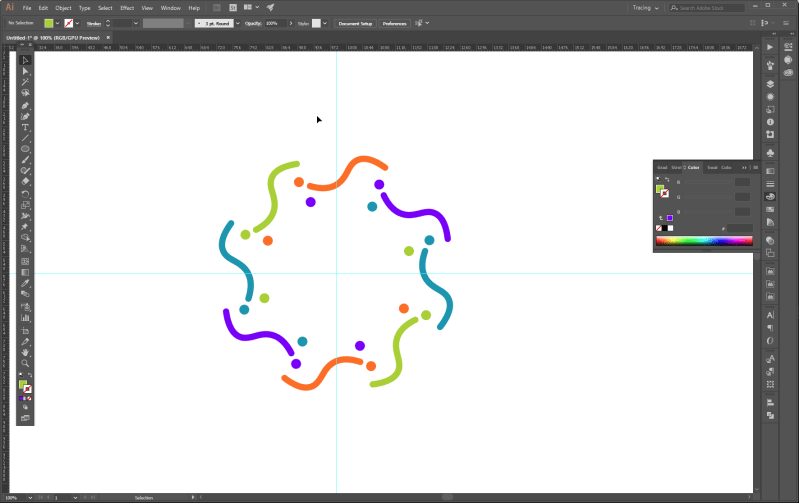Screen dimensions: 799x503
Task: Open the brush definition 3 pt. Round dropdown
Action: 237,23
